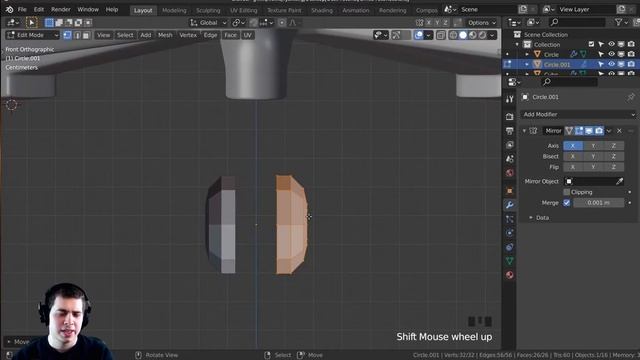Toggle Mirror modifier edit mode display
Screen dimensions: 640x360
pos(579,131)
